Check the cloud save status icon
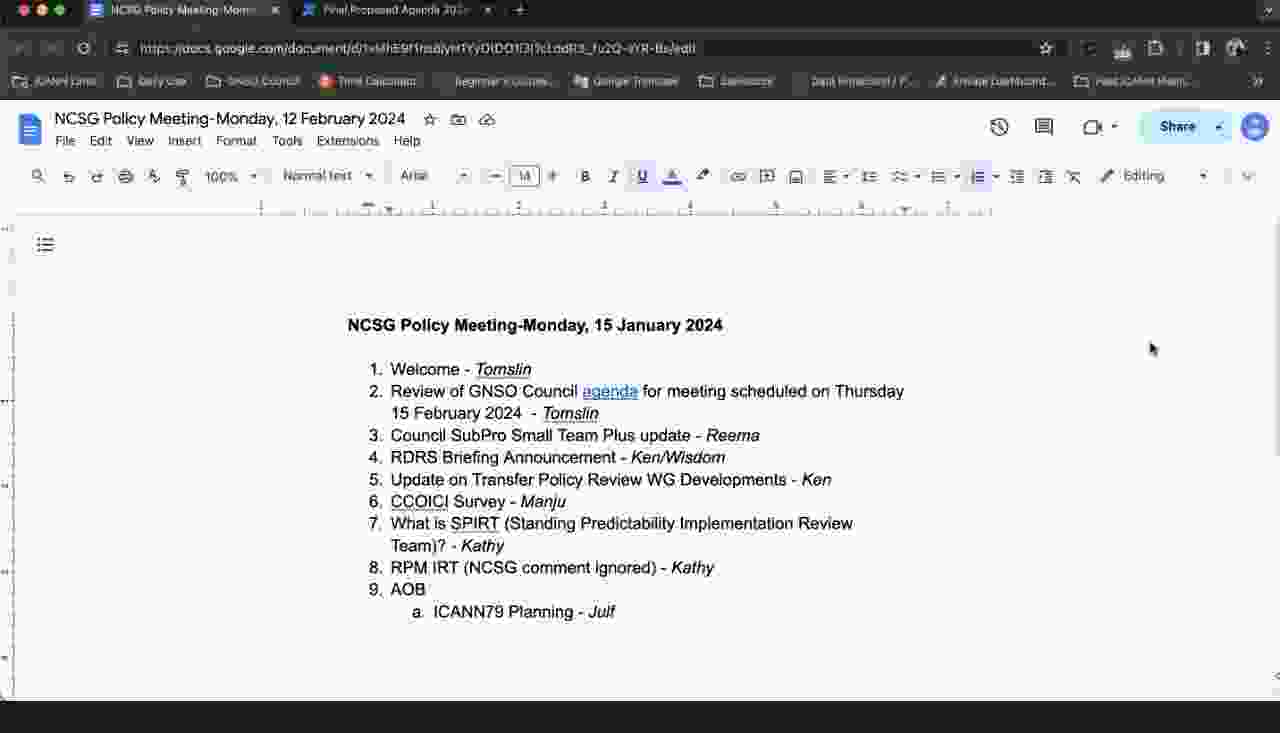 pyautogui.click(x=487, y=120)
